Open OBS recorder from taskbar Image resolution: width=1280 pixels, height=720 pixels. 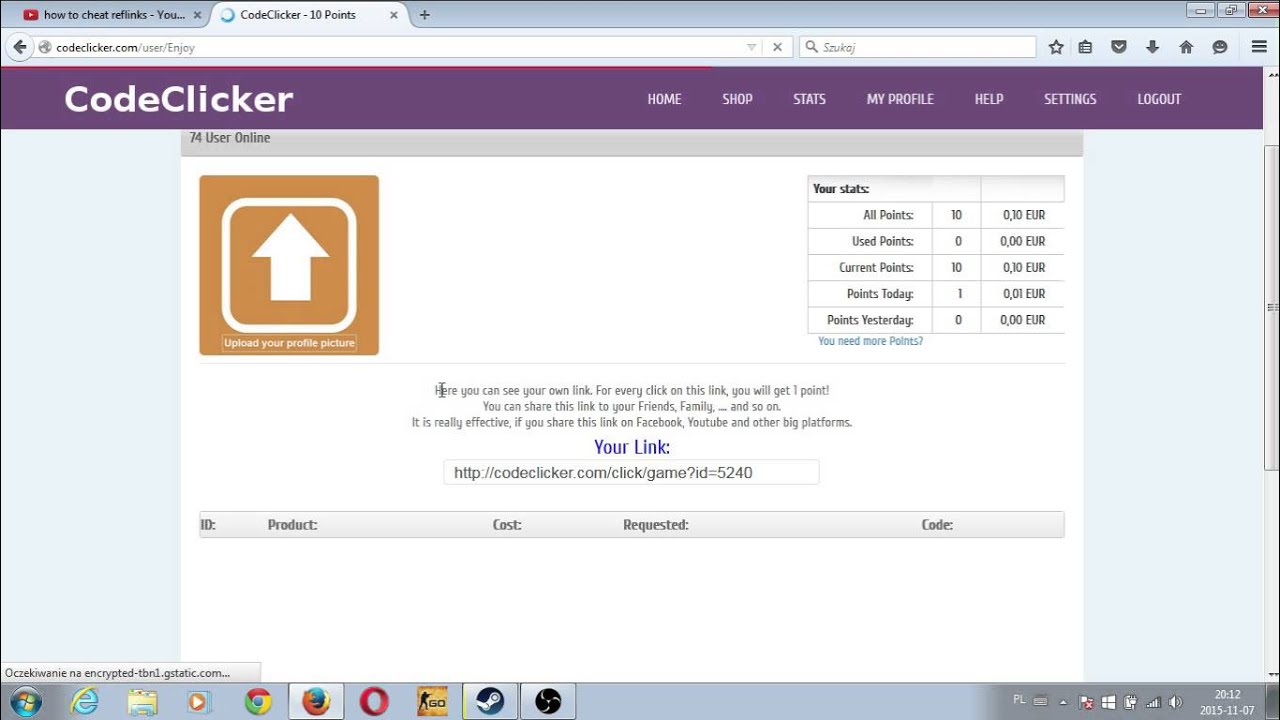point(548,702)
